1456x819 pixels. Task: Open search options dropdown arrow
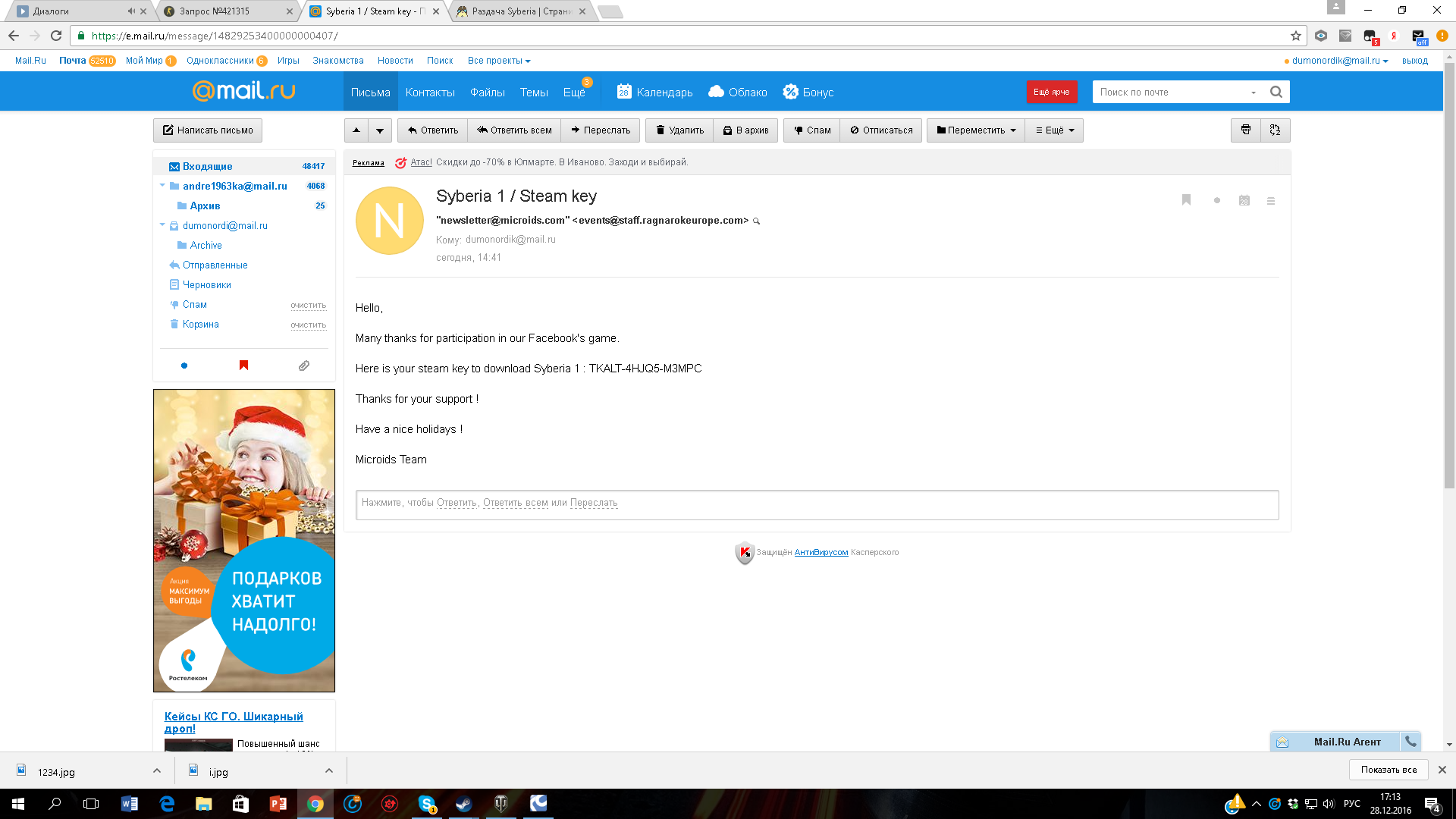point(1254,93)
